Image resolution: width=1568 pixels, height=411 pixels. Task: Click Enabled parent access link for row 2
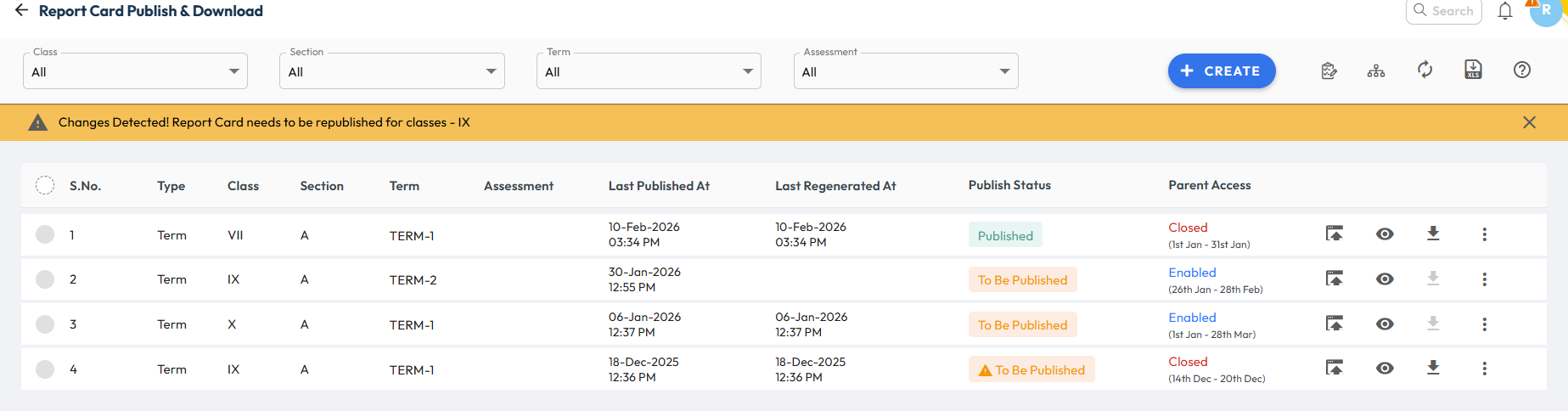tap(1192, 273)
